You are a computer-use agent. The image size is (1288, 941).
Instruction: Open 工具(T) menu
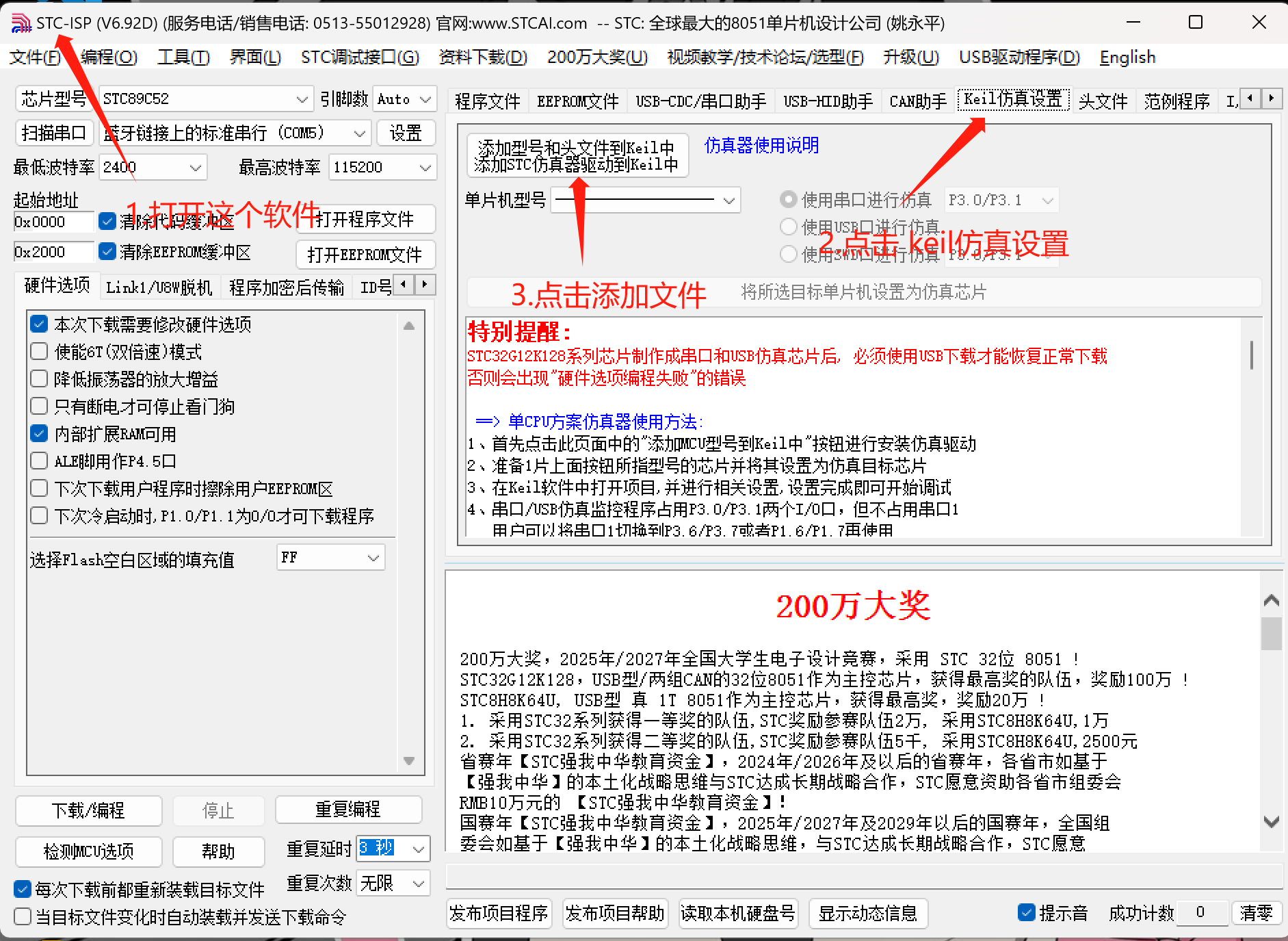(183, 57)
